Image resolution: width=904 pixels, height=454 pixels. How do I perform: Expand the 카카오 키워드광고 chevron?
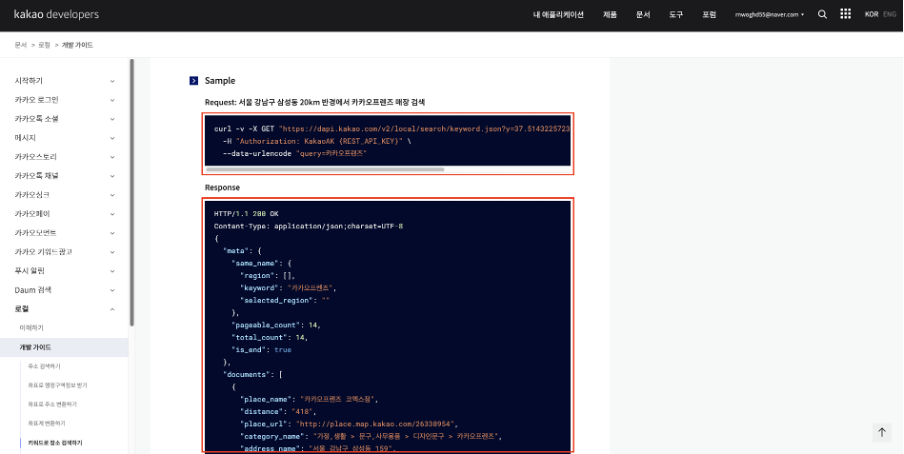pyautogui.click(x=112, y=252)
